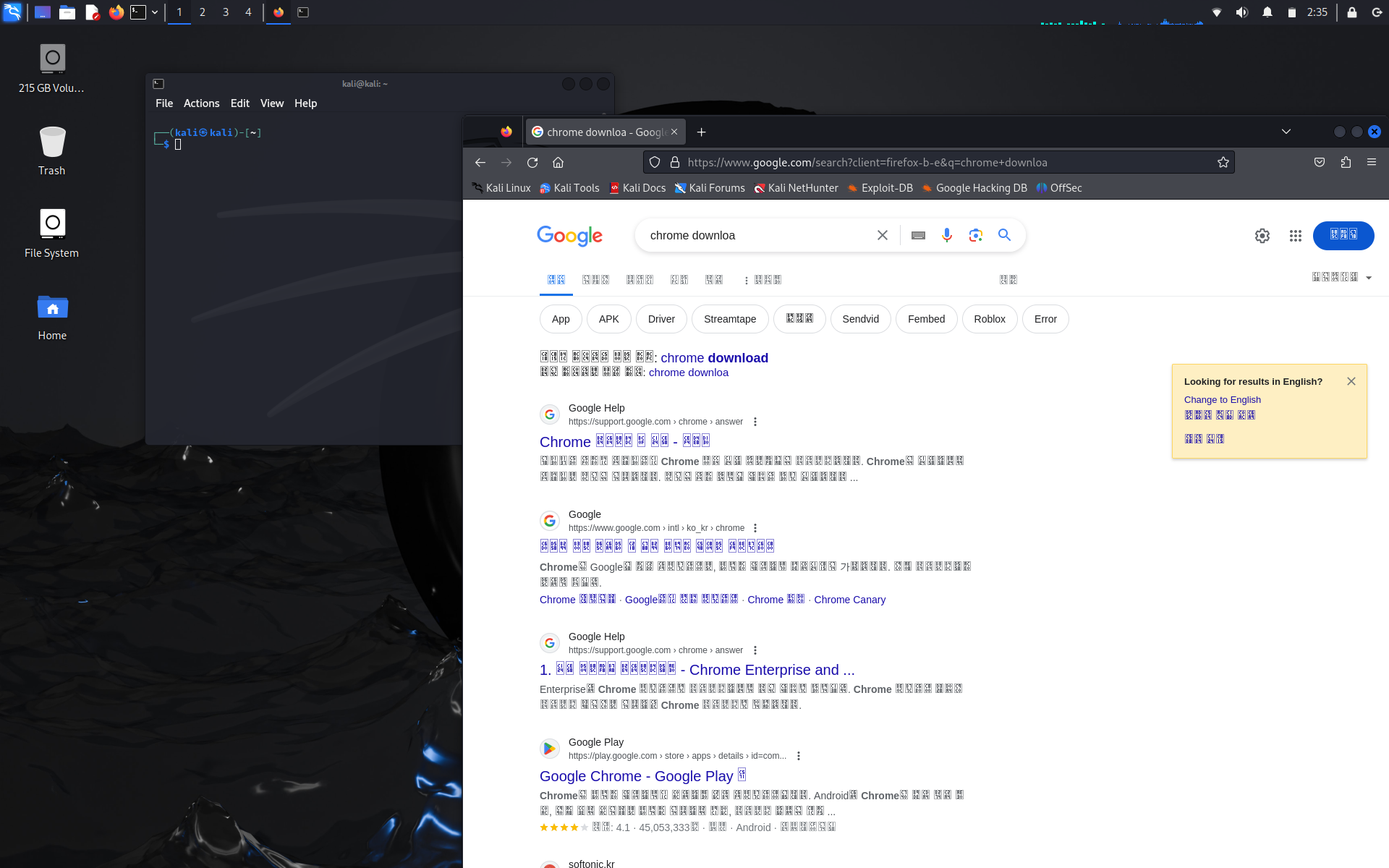Click the volume icon in system tray

click(x=1241, y=12)
